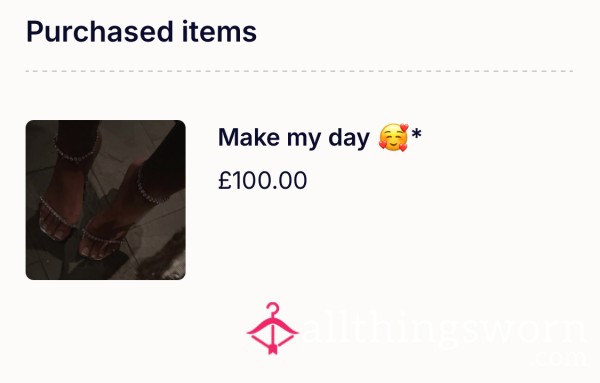Select the word "my" in the title
The height and width of the screenshot is (383, 600).
[x=304, y=140]
